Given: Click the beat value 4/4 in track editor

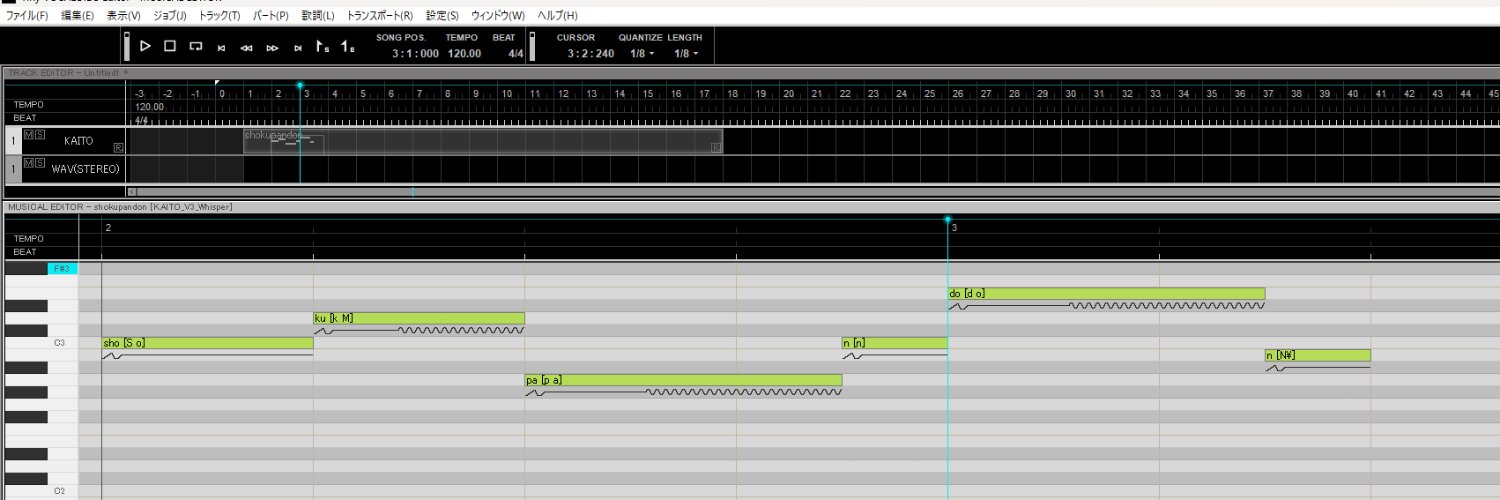Looking at the screenshot, I should click(142, 119).
